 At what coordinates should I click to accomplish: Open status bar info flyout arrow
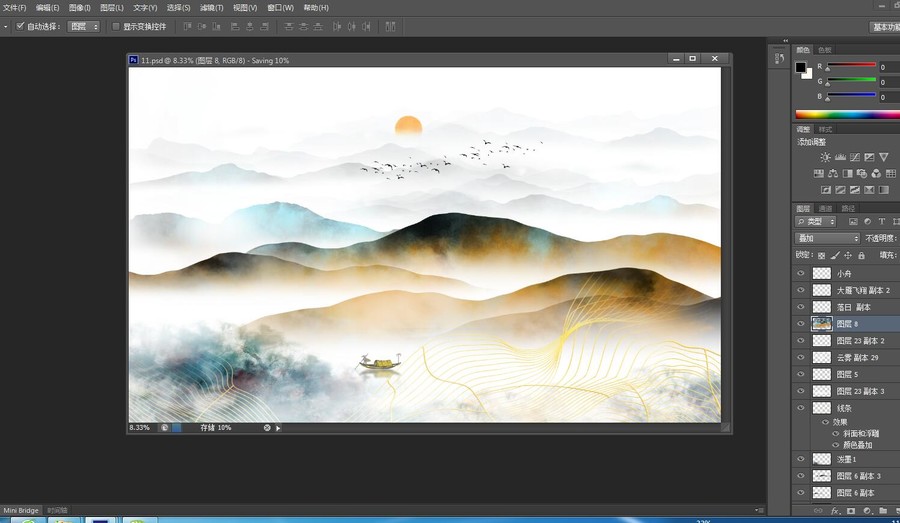(278, 428)
